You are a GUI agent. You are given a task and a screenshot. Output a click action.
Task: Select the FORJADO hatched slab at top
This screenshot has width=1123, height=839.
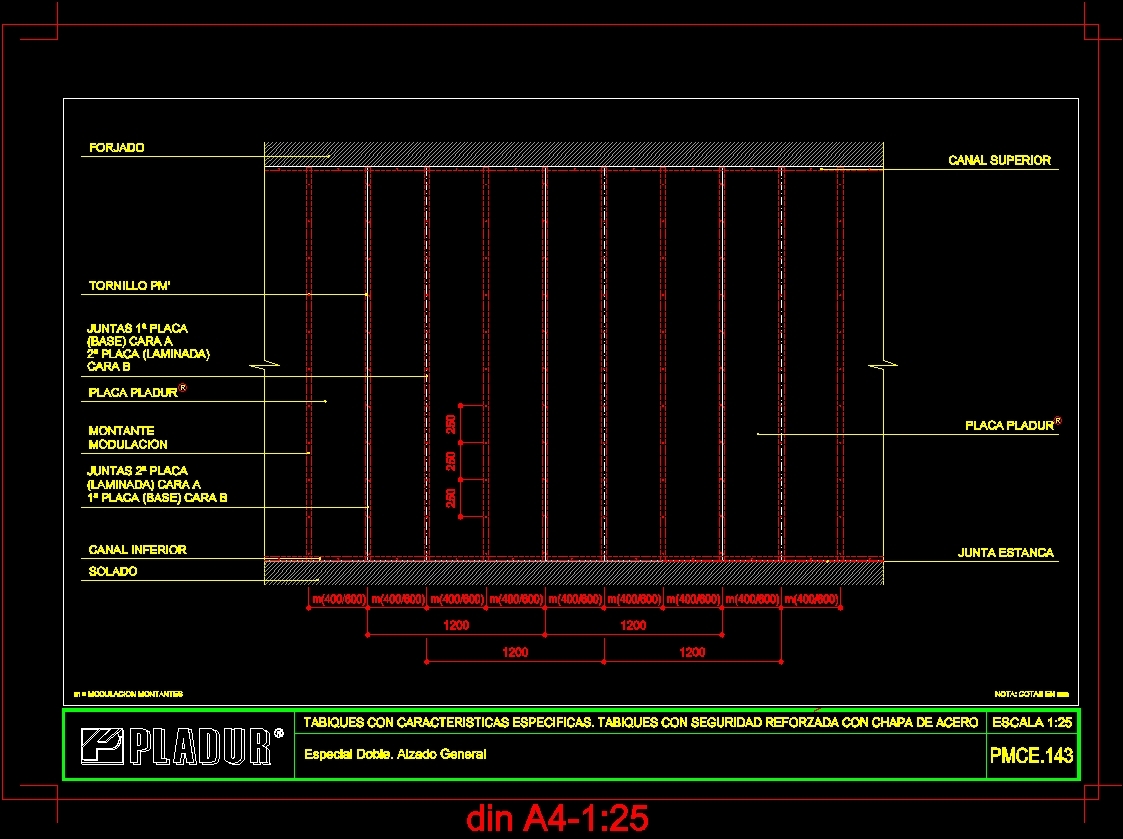click(x=570, y=150)
